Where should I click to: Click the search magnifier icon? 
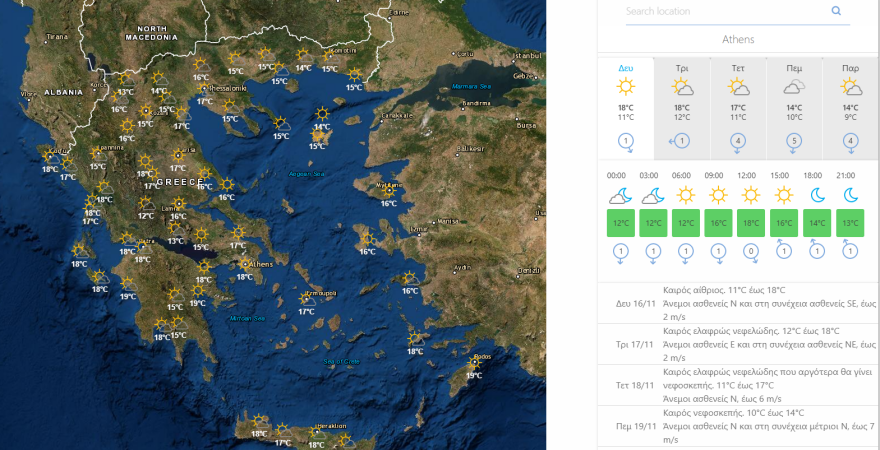836,12
